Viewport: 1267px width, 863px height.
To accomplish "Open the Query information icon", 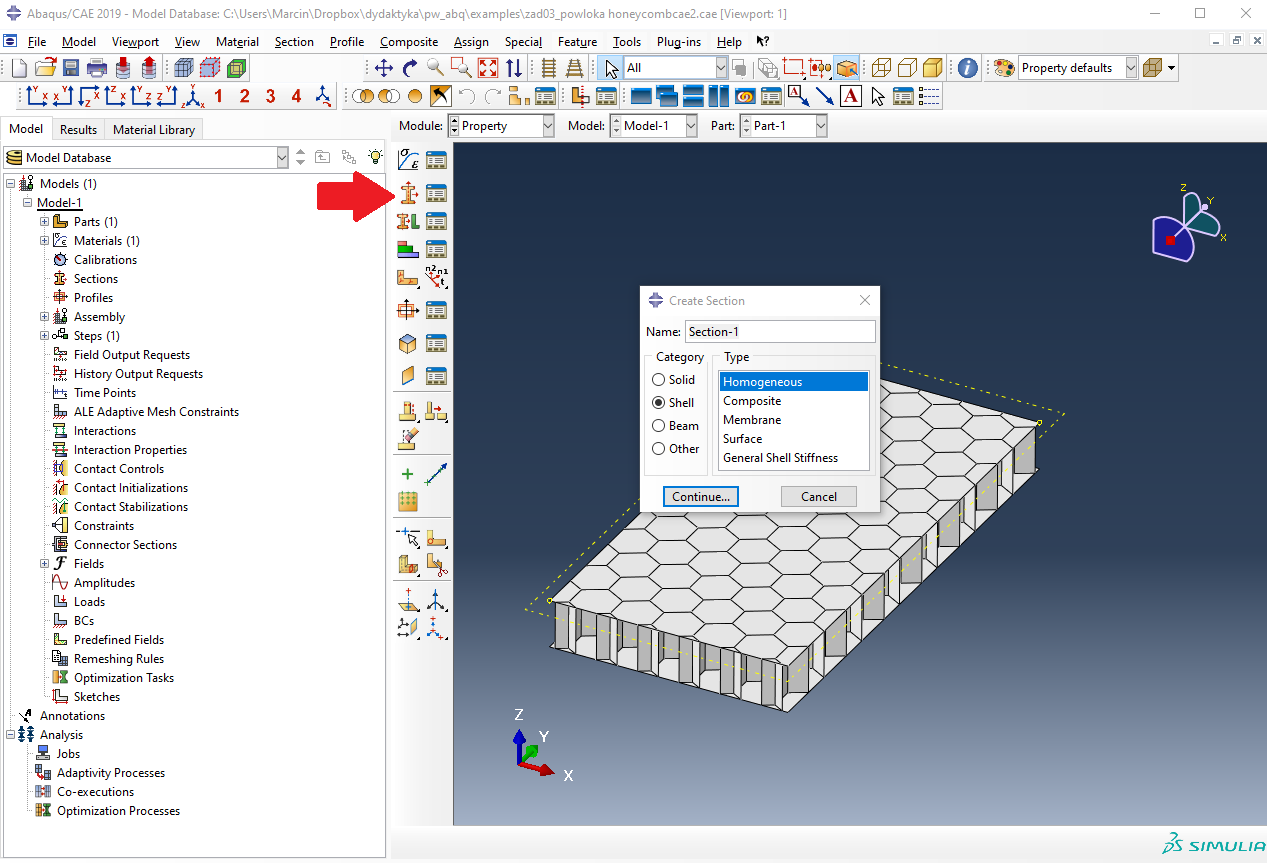I will pyautogui.click(x=967, y=68).
